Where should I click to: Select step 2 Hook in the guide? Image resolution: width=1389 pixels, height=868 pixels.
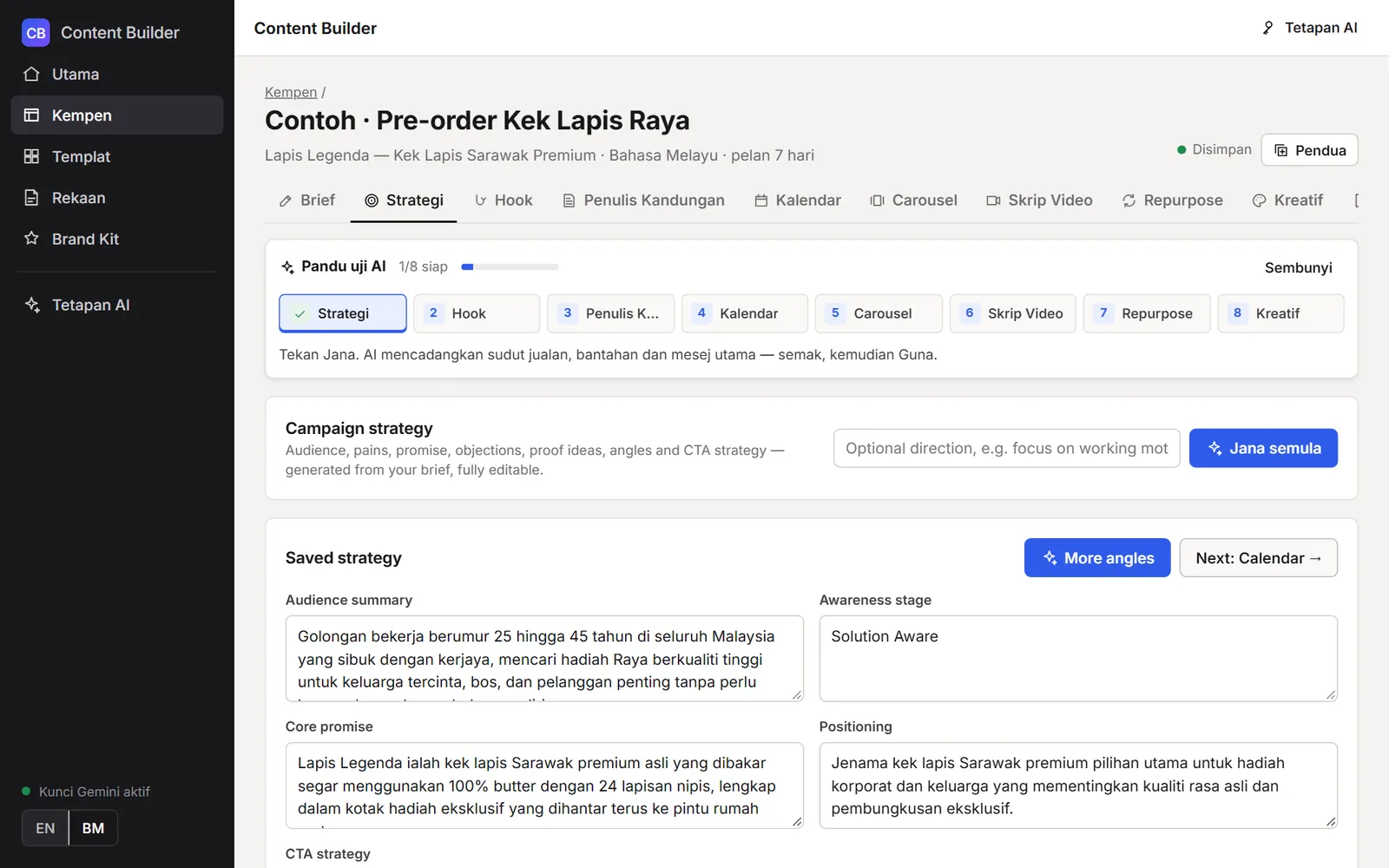[x=477, y=313]
